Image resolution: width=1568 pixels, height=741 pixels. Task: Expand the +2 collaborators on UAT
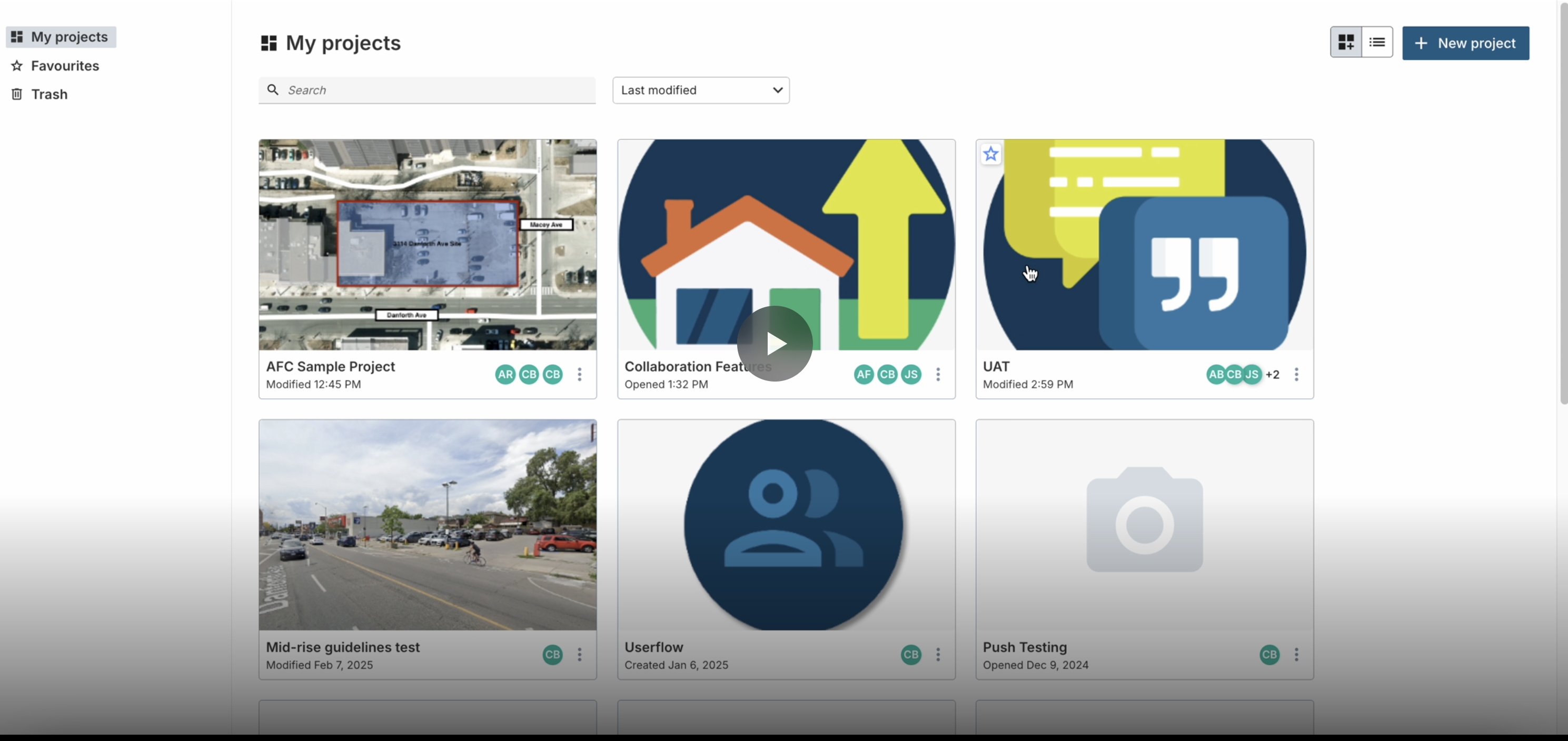[x=1273, y=375]
